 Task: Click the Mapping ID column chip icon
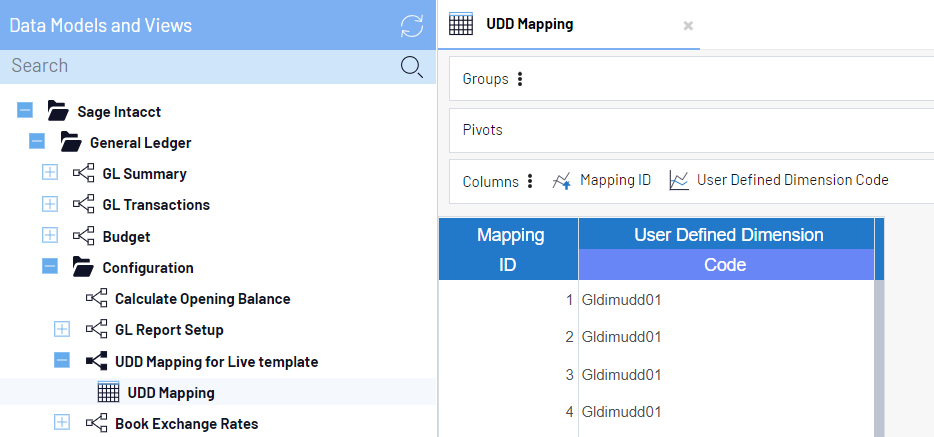(x=562, y=180)
